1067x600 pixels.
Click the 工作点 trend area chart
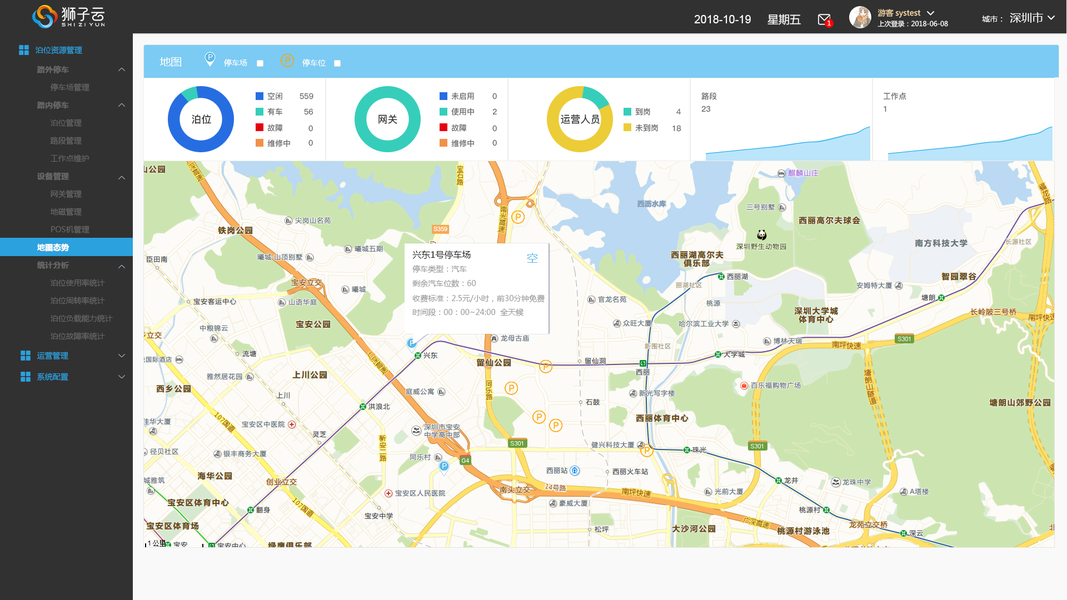point(970,144)
